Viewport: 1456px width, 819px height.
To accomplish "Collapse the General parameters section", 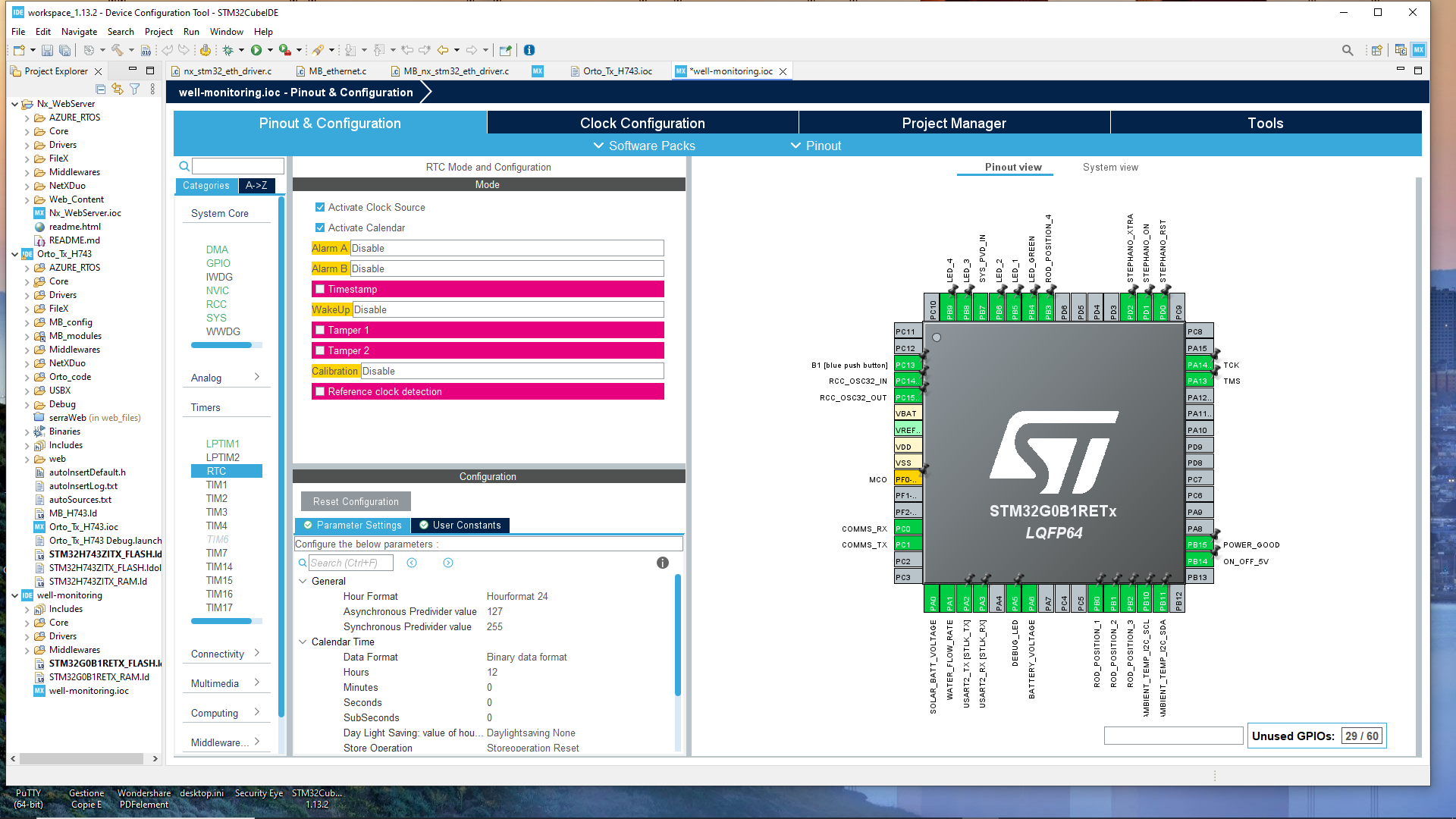I will 303,581.
